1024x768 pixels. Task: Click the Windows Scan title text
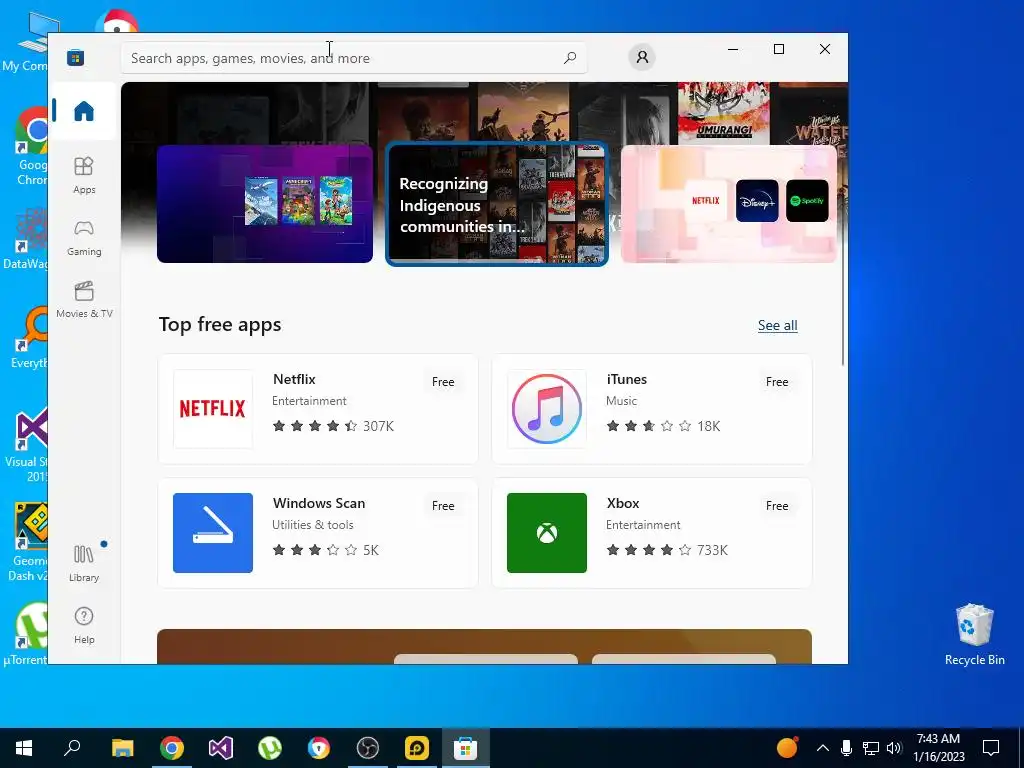point(319,504)
